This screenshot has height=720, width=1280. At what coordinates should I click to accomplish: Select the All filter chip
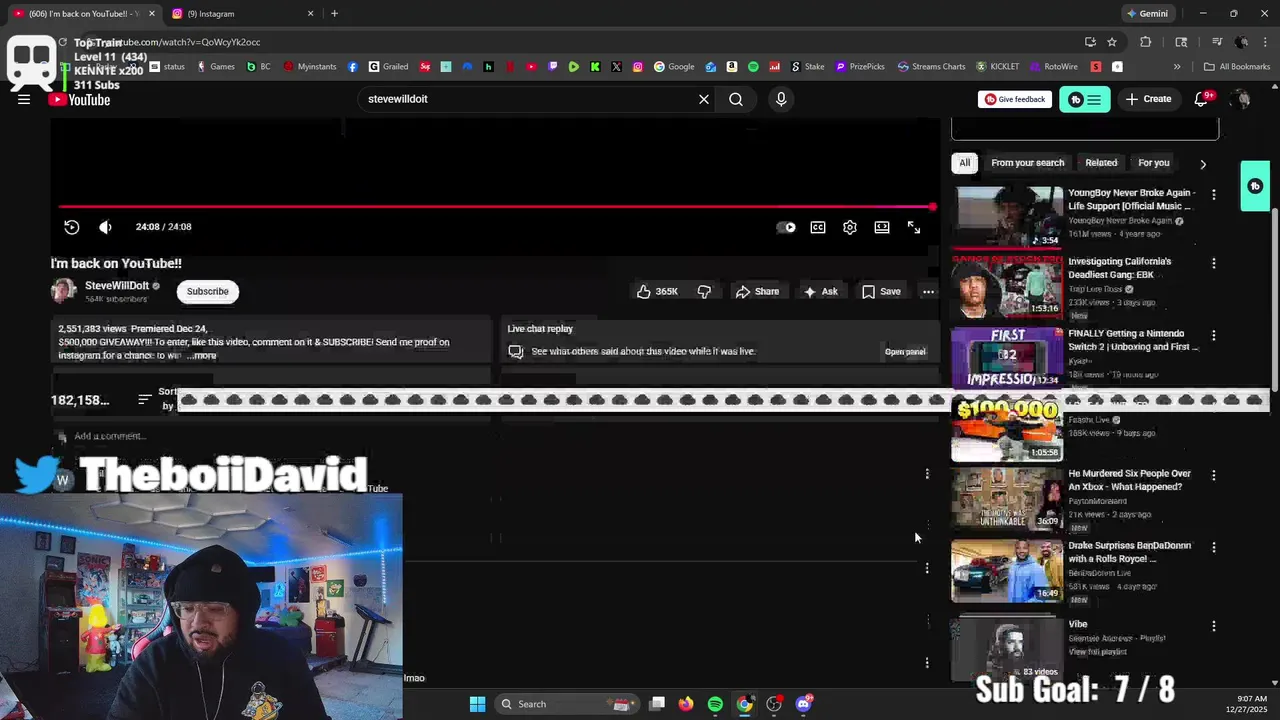click(964, 163)
